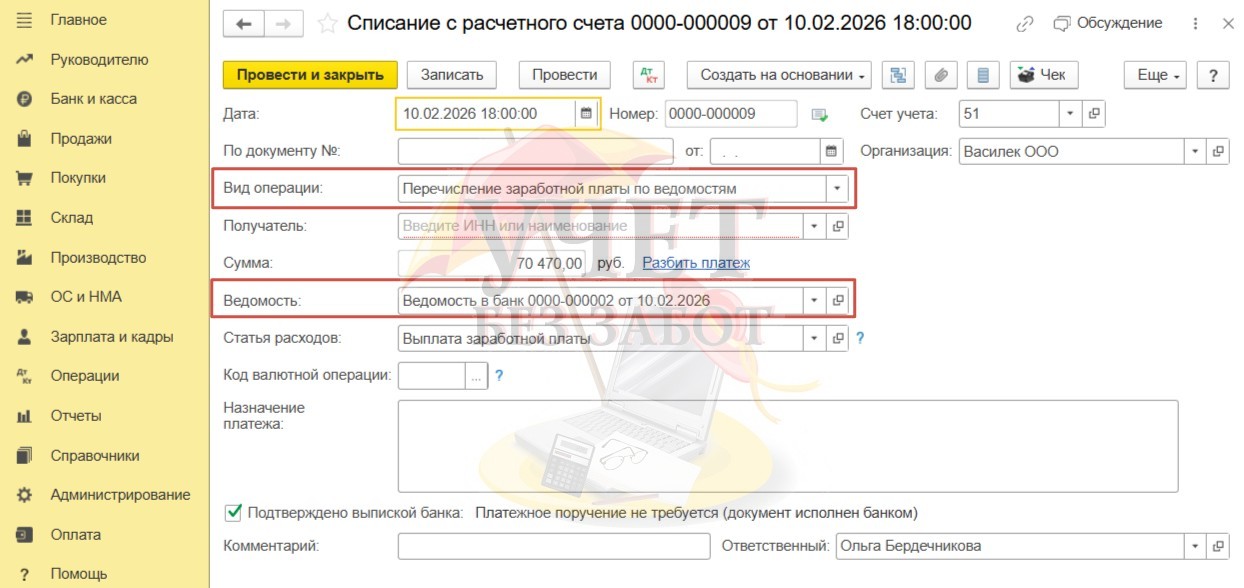The width and height of the screenshot is (1244, 588).
Task: Click the Записать button
Action: tap(451, 75)
